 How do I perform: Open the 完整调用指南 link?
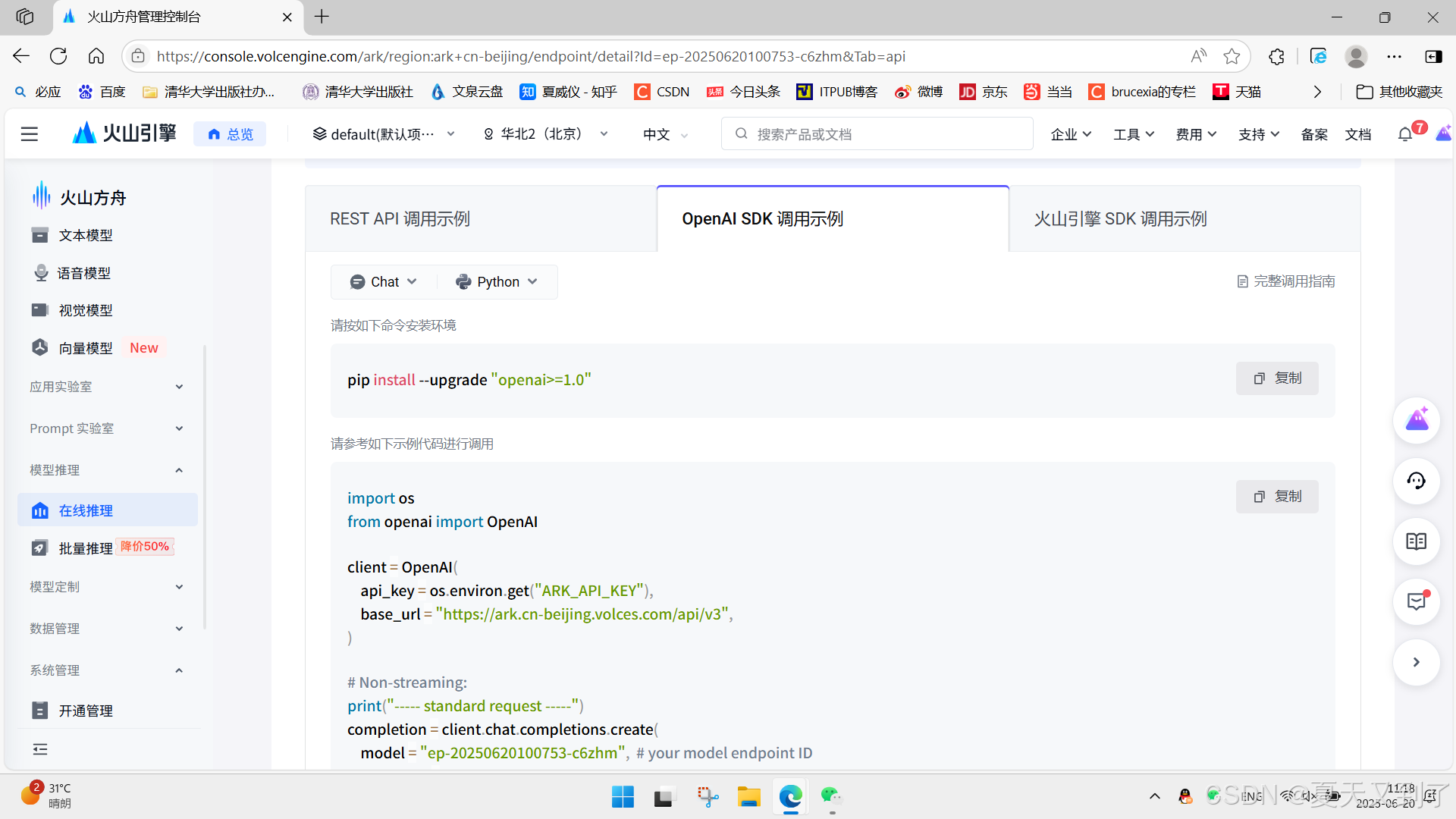click(1285, 281)
